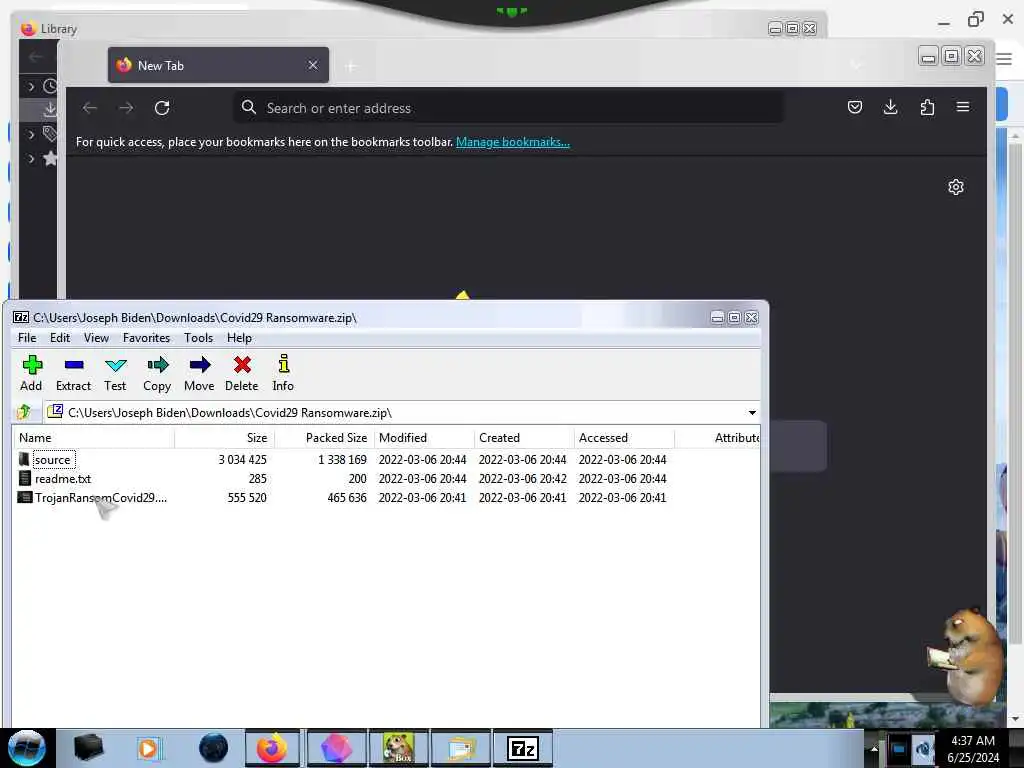1024x768 pixels.
Task: Sort by the Packed Size column header
Action: (x=325, y=438)
